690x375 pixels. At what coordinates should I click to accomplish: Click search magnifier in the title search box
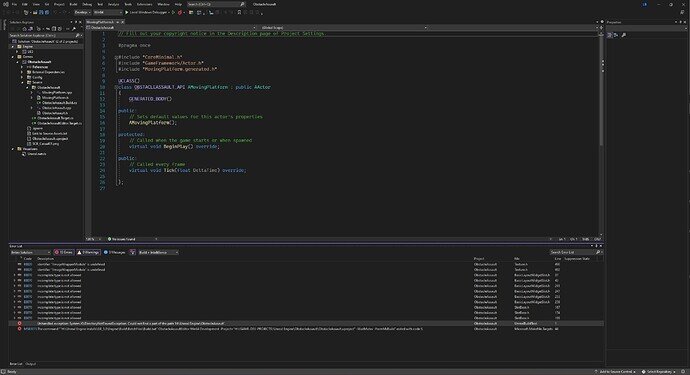pyautogui.click(x=242, y=4)
